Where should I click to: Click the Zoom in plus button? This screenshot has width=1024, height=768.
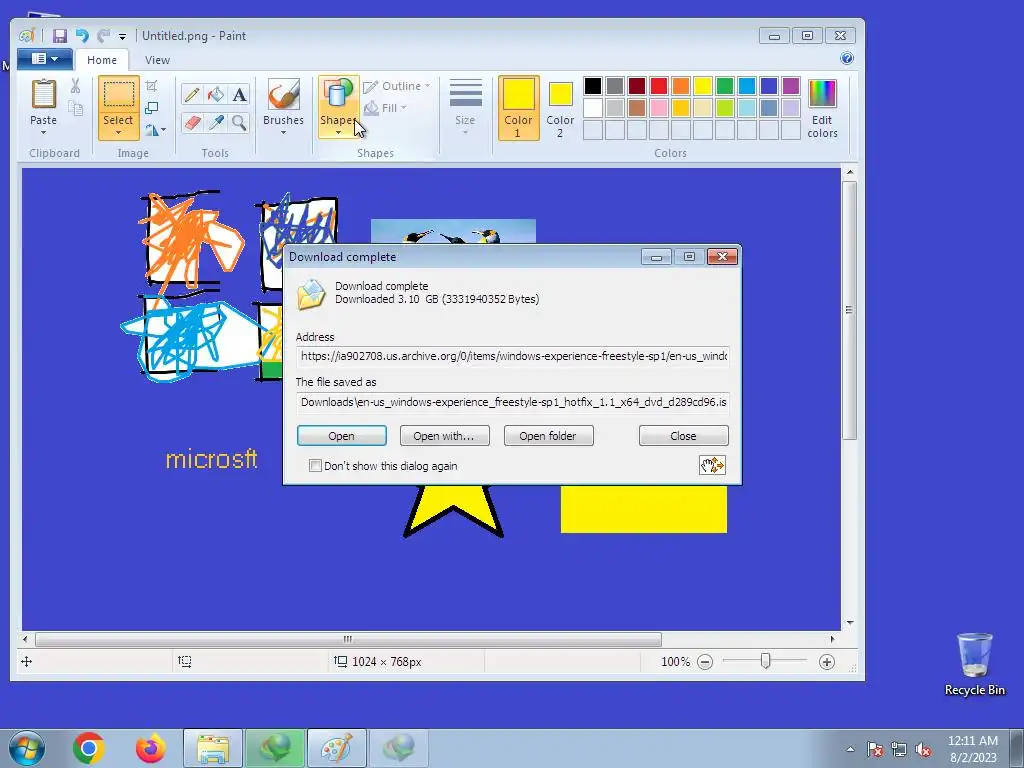point(827,662)
